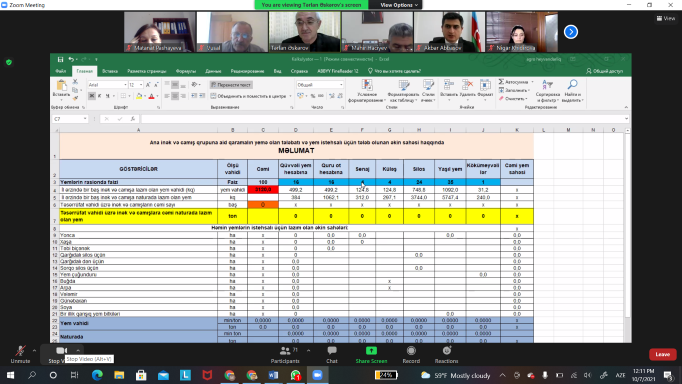Viewport: 682px width, 384px height.
Task: Expand the View Options dropdown
Action: pyautogui.click(x=399, y=5)
